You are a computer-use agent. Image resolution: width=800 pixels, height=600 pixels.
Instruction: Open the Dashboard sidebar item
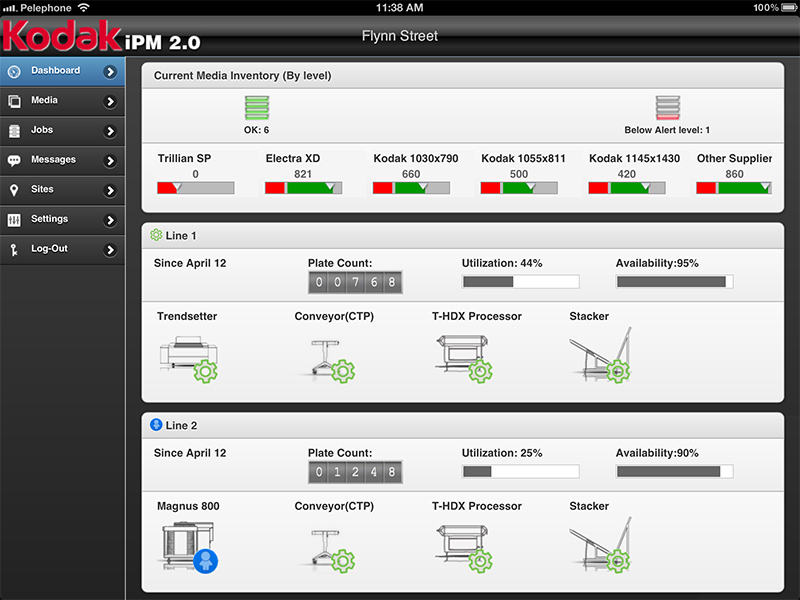[62, 71]
